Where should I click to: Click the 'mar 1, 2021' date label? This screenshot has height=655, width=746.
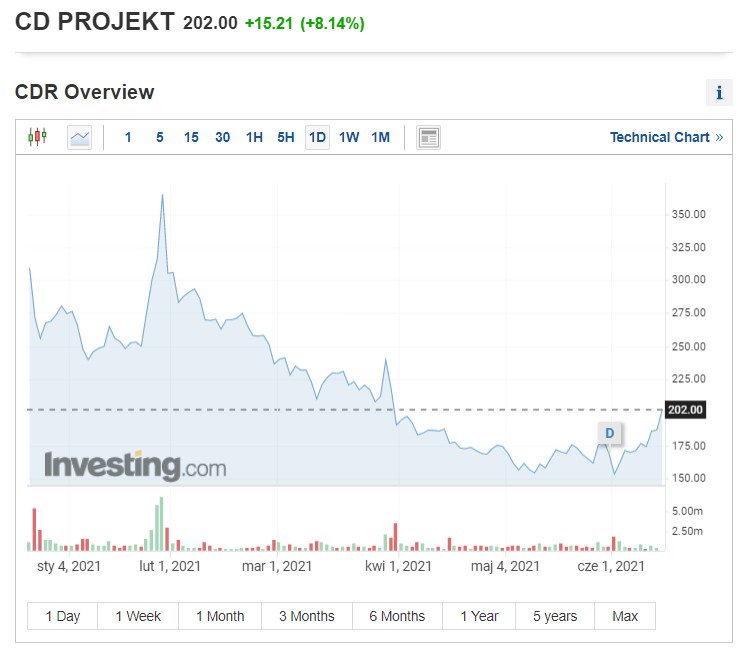(x=277, y=566)
